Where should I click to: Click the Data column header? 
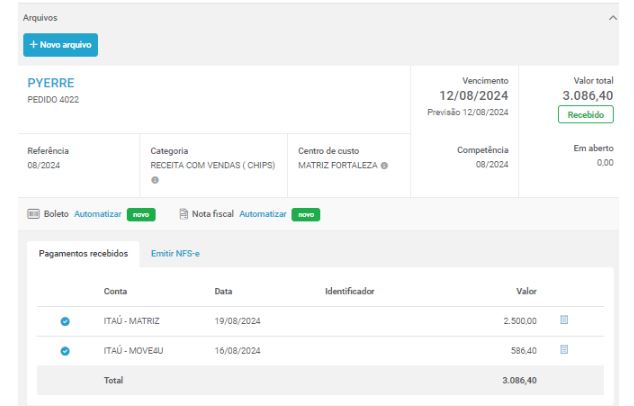click(223, 291)
